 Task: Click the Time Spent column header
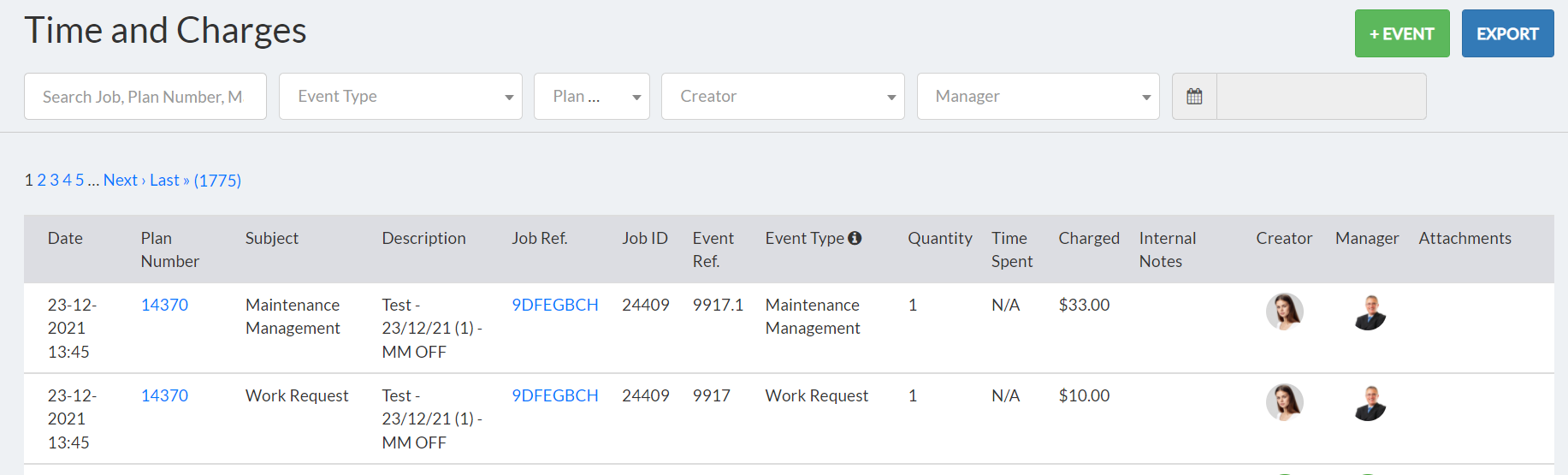[x=1012, y=249]
